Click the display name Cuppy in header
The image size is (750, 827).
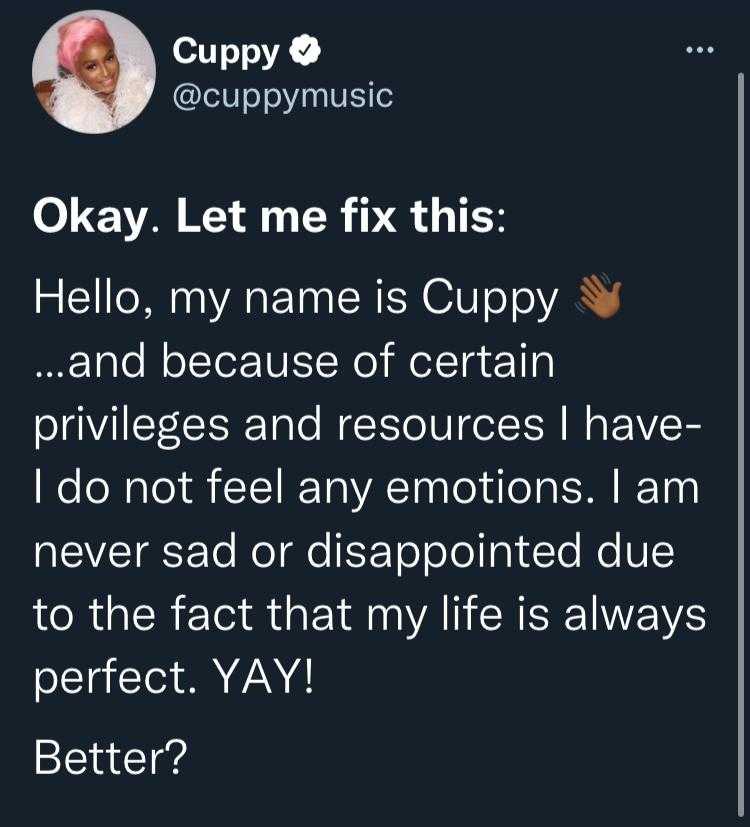click(x=225, y=52)
